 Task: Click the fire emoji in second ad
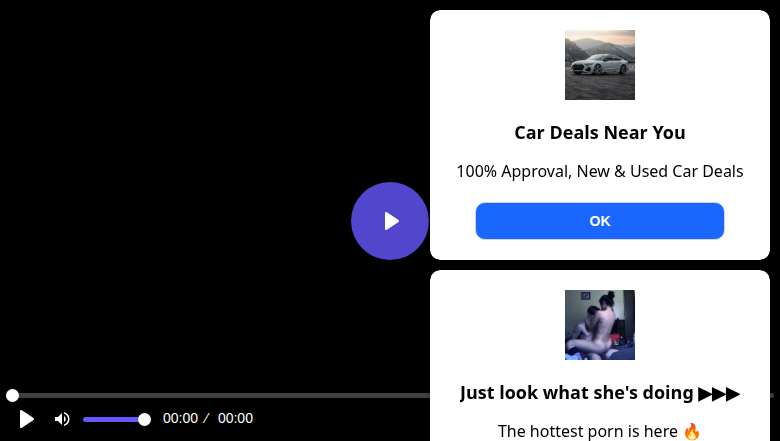click(x=691, y=431)
